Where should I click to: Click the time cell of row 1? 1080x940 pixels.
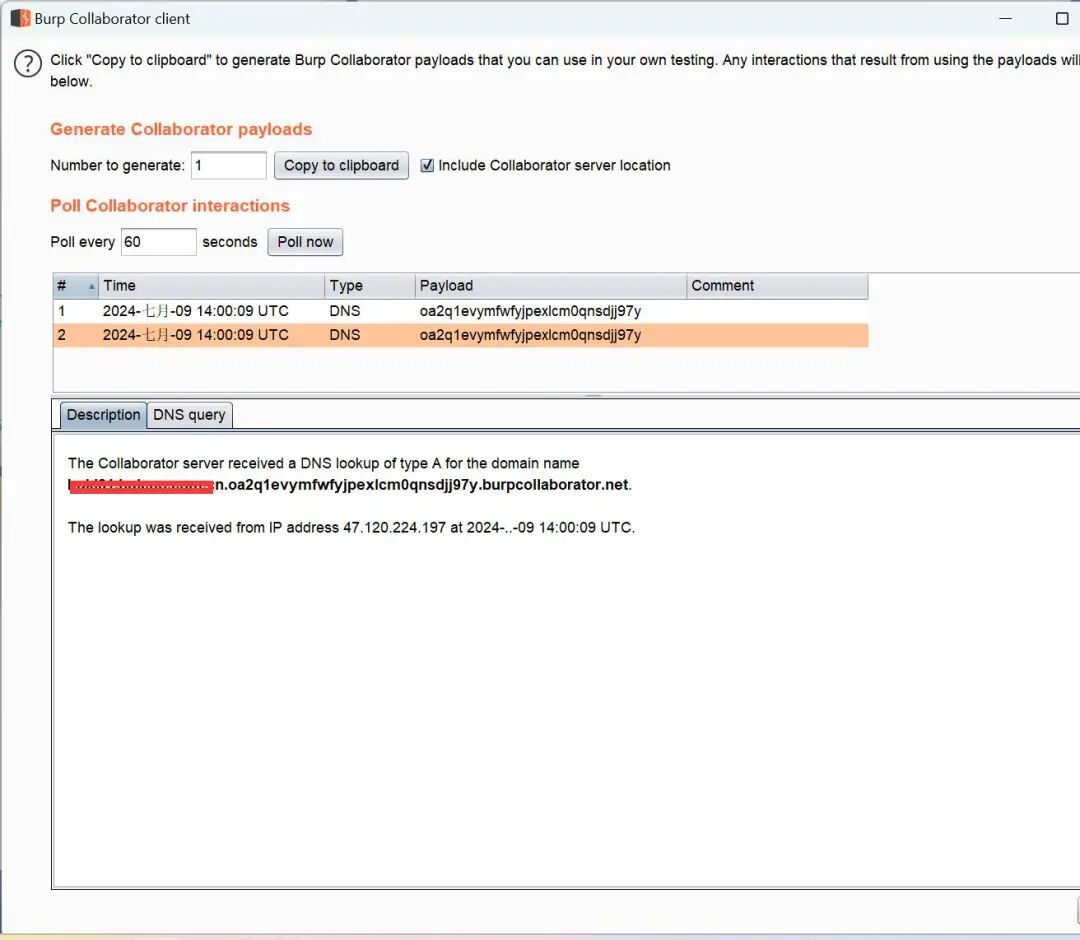click(196, 311)
